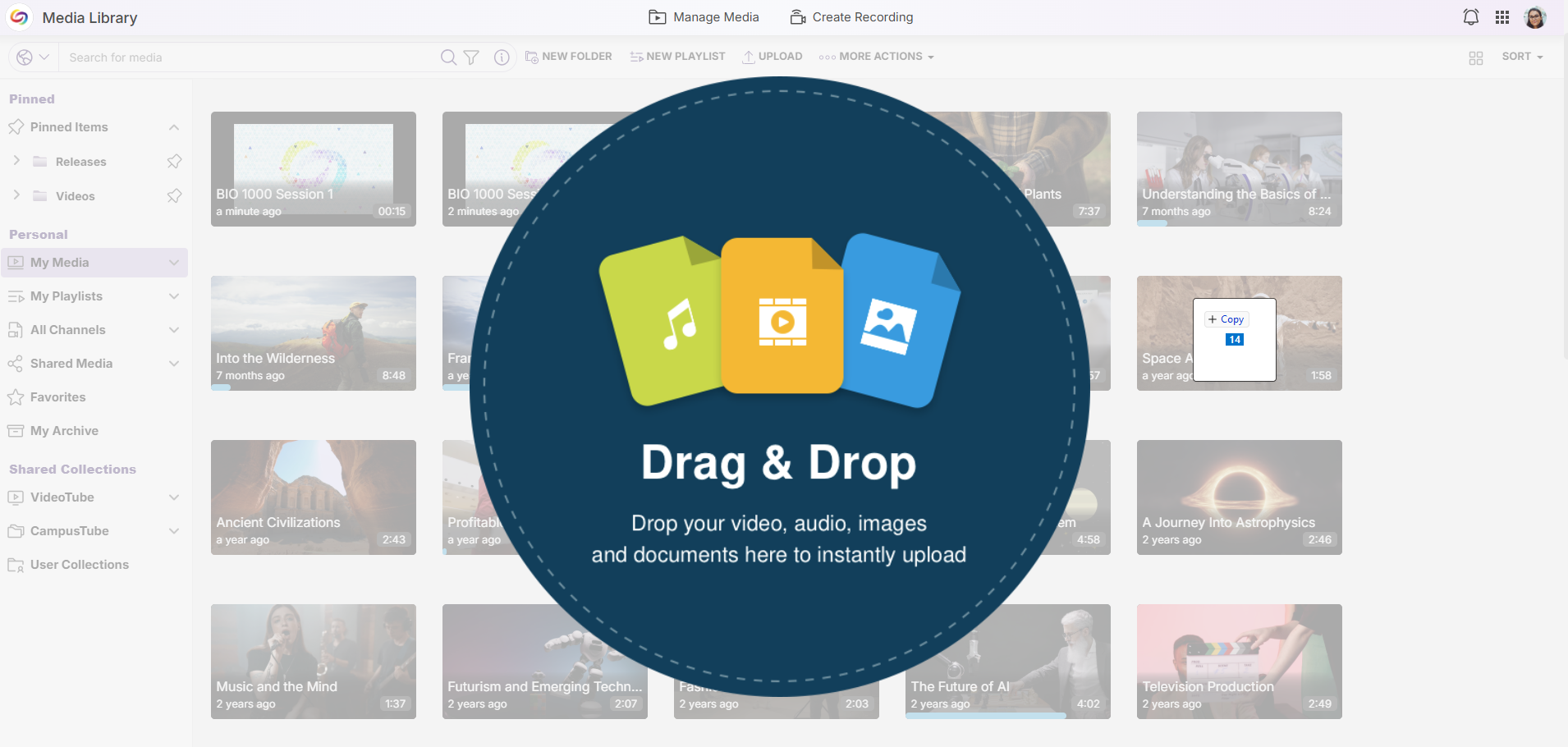Image resolution: width=1568 pixels, height=747 pixels.
Task: Click the VideoTube icon
Action: [x=16, y=497]
